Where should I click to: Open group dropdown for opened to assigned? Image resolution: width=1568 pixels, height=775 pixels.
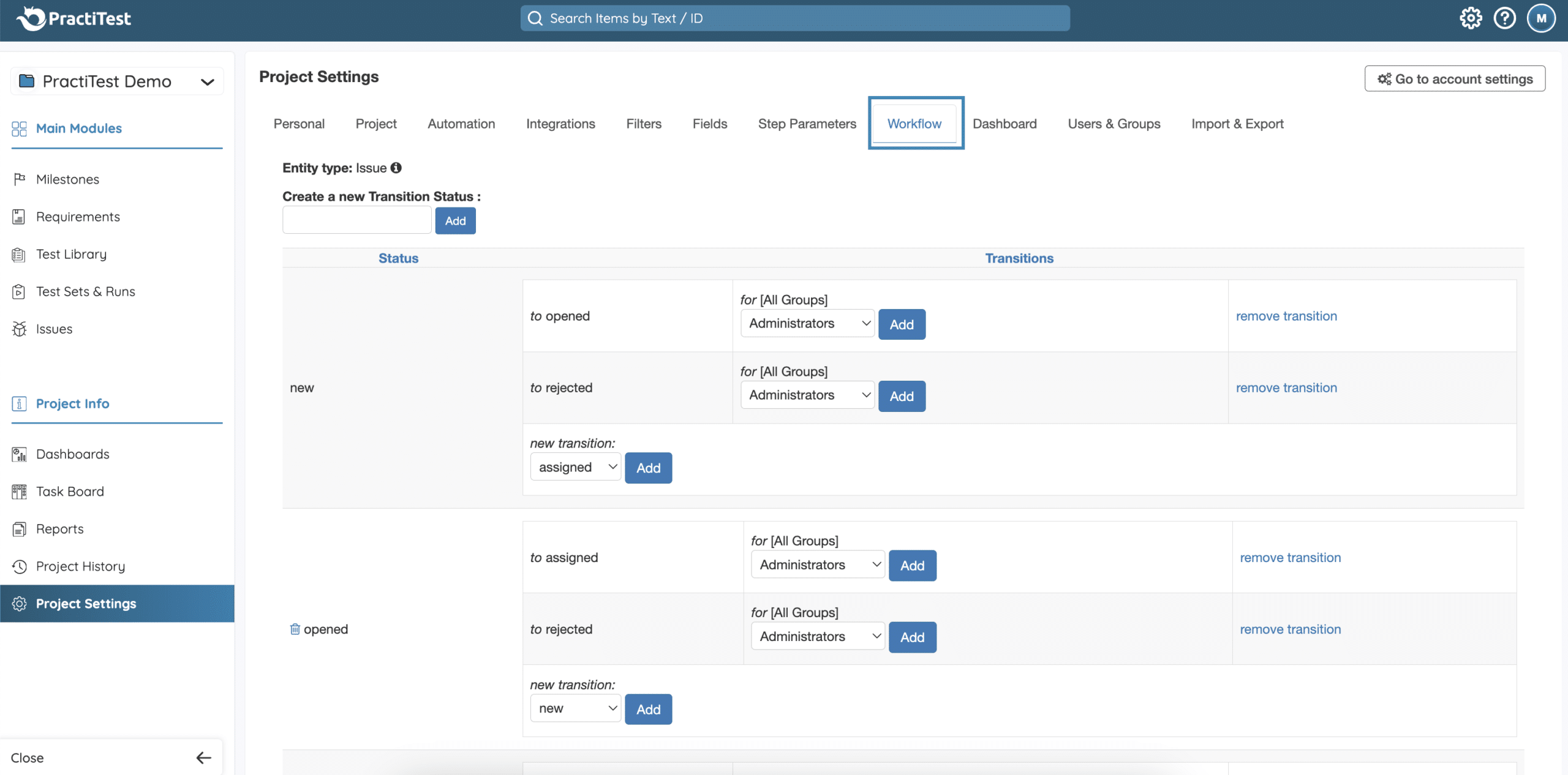click(x=818, y=564)
